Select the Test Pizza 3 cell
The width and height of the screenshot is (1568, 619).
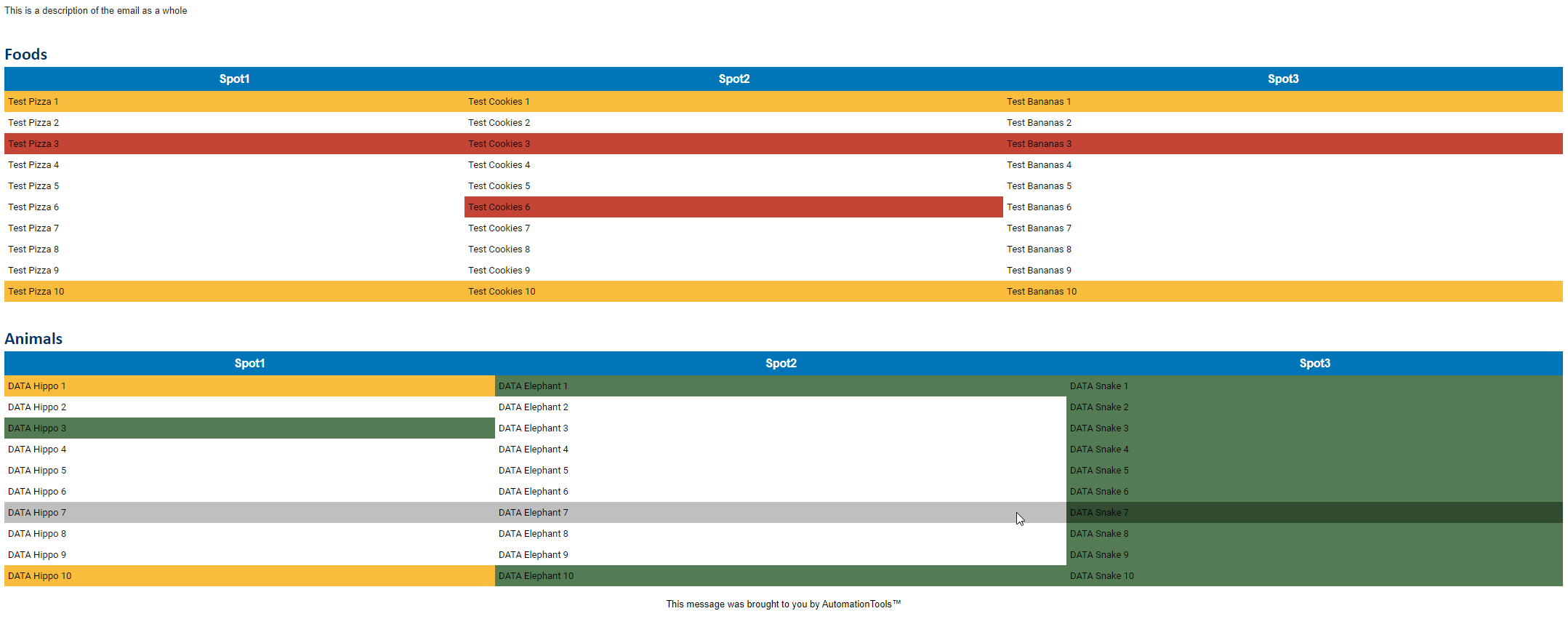point(234,144)
